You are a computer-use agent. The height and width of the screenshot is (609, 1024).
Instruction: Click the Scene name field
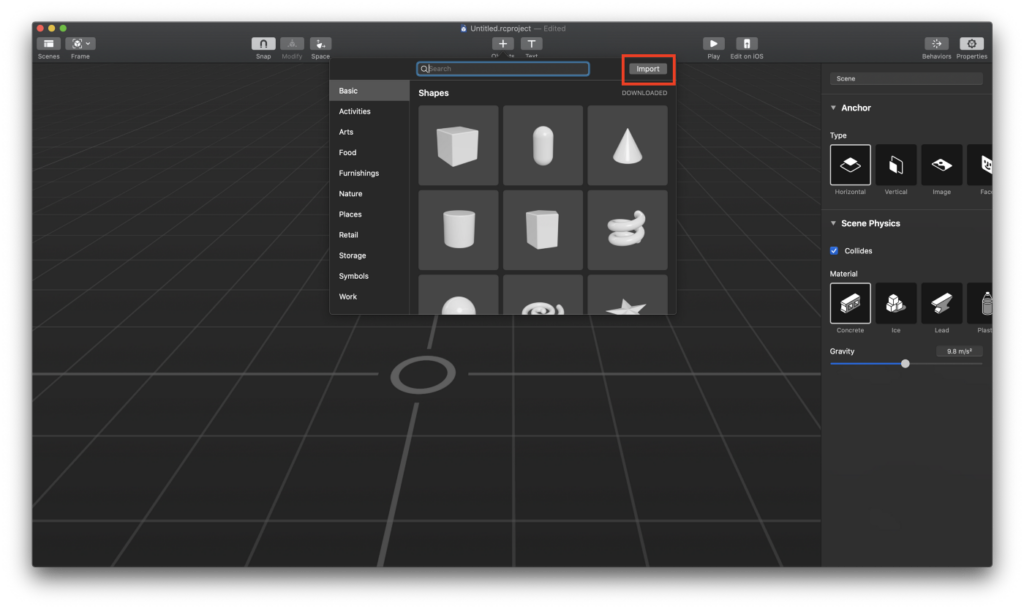pos(906,78)
